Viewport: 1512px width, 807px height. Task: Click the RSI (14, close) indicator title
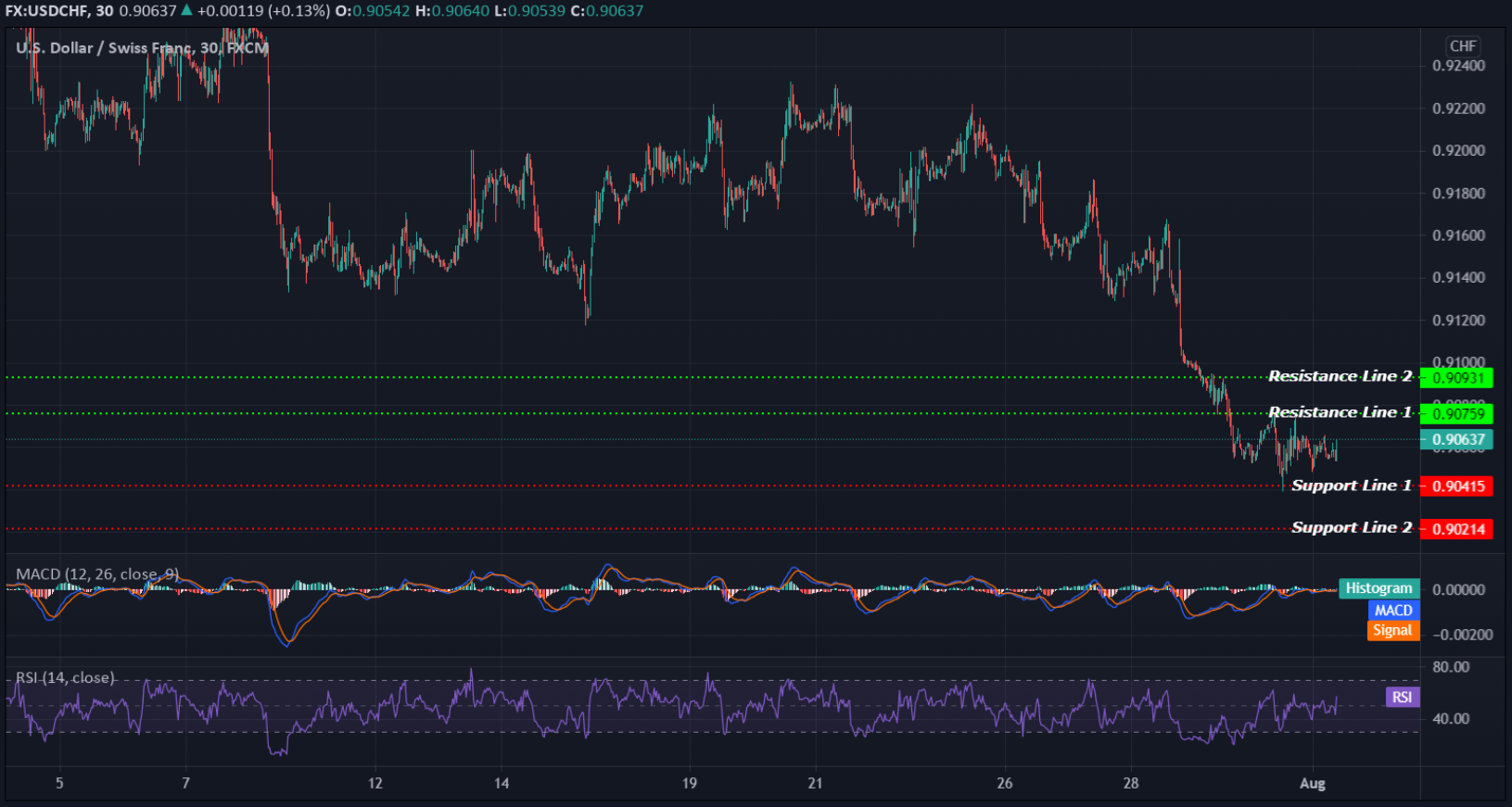coord(66,678)
